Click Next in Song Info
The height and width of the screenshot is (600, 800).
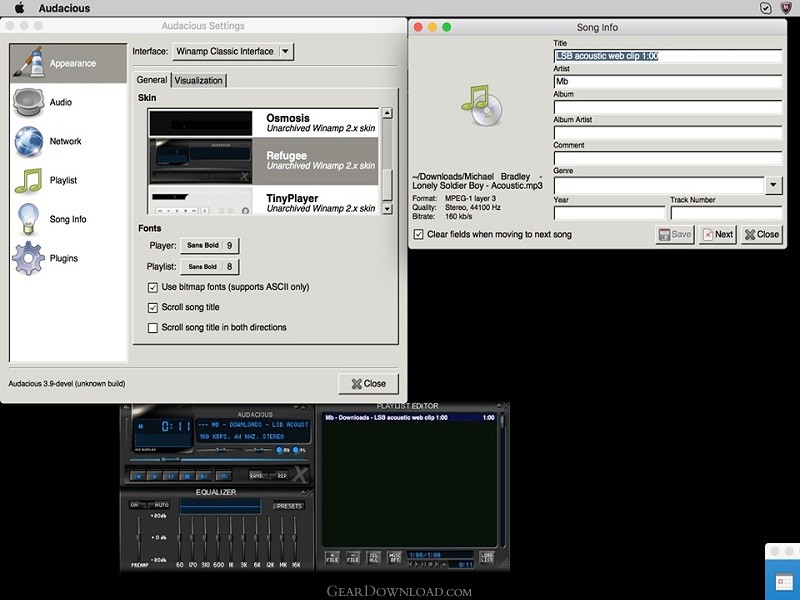tap(717, 235)
